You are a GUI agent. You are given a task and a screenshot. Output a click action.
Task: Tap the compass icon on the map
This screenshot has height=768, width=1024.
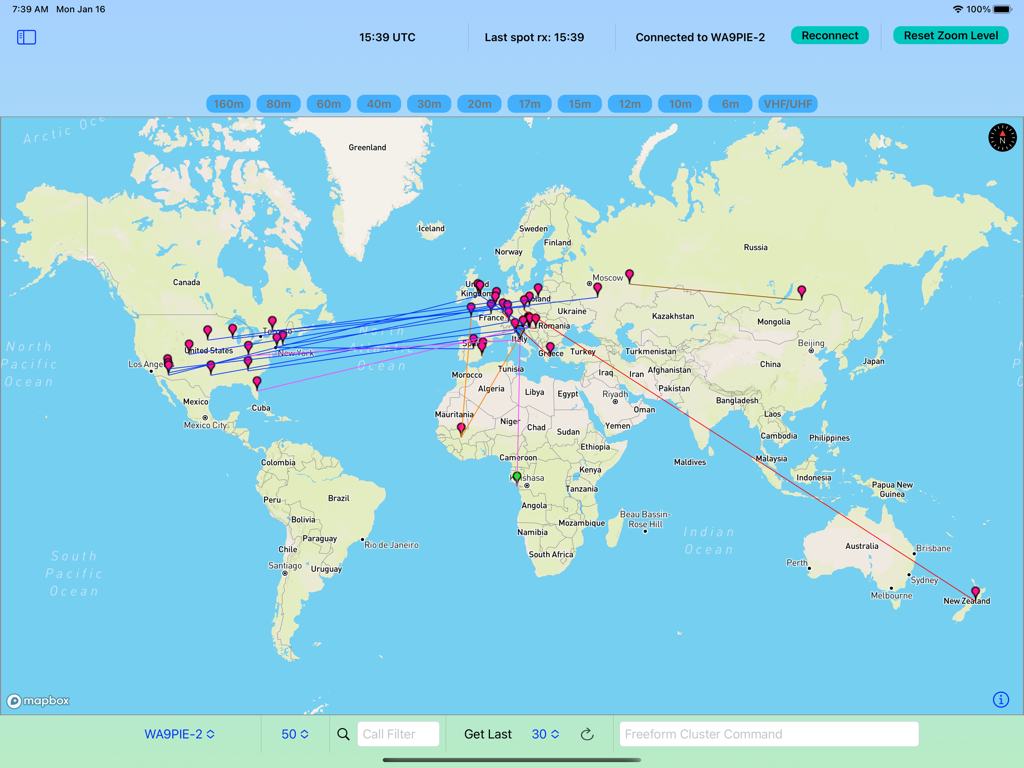(x=1001, y=137)
